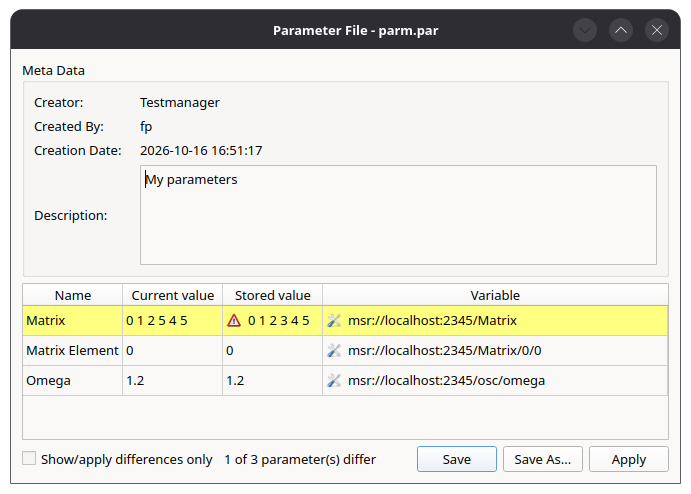Click the parameter icon beside osc/omega variable
Screen dimensions: 691x494
click(334, 380)
